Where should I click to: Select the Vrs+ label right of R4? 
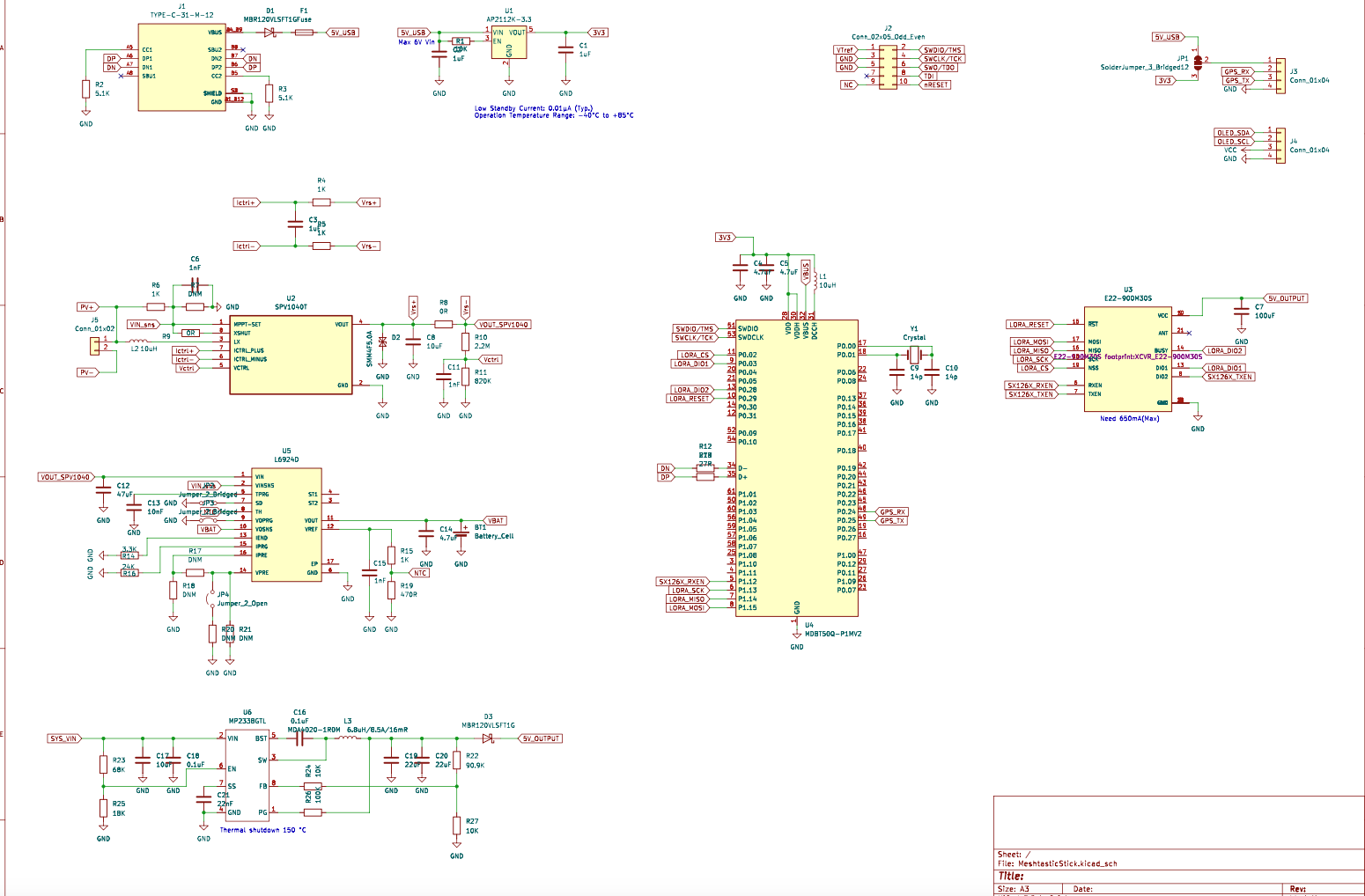[x=369, y=202]
